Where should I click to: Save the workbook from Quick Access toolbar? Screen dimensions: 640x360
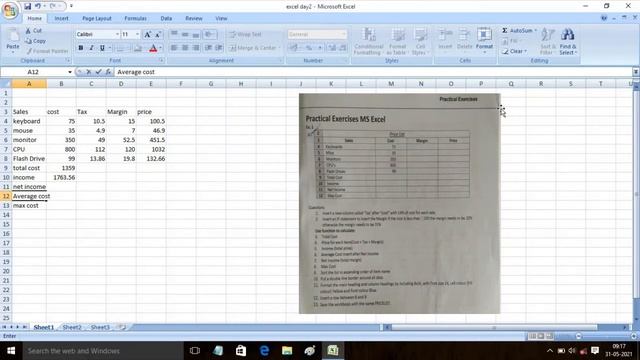(27, 6)
